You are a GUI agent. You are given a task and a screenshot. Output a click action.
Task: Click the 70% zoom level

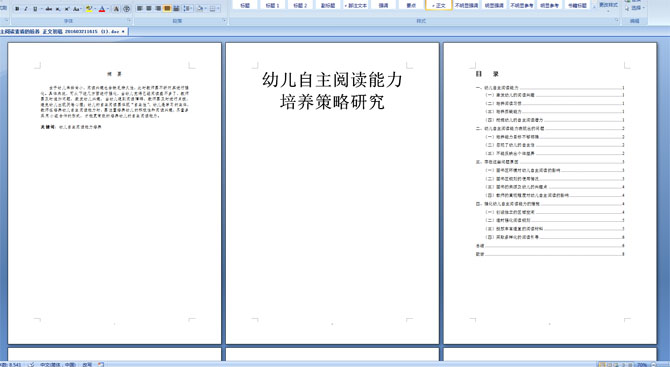click(x=642, y=364)
